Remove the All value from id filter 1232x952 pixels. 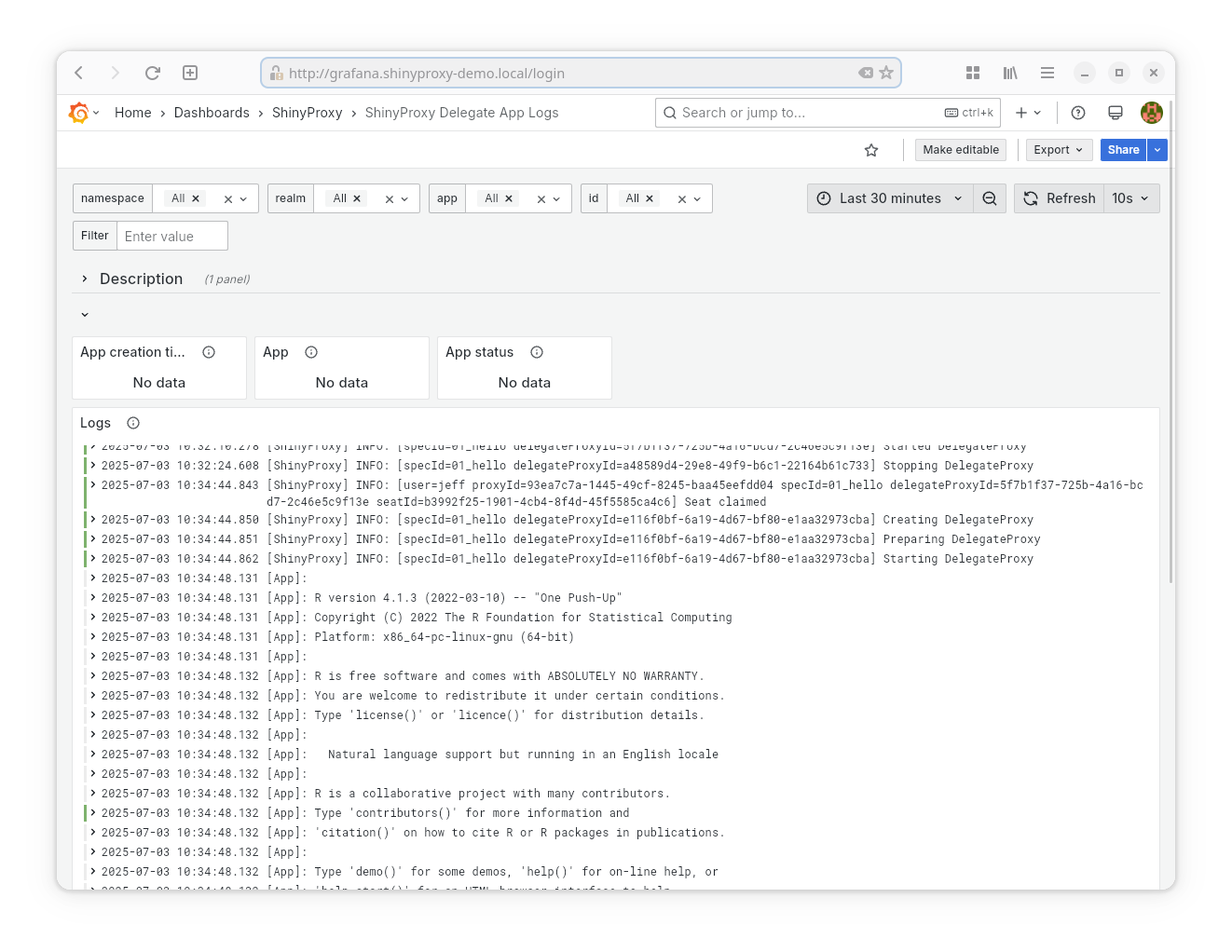pos(650,198)
